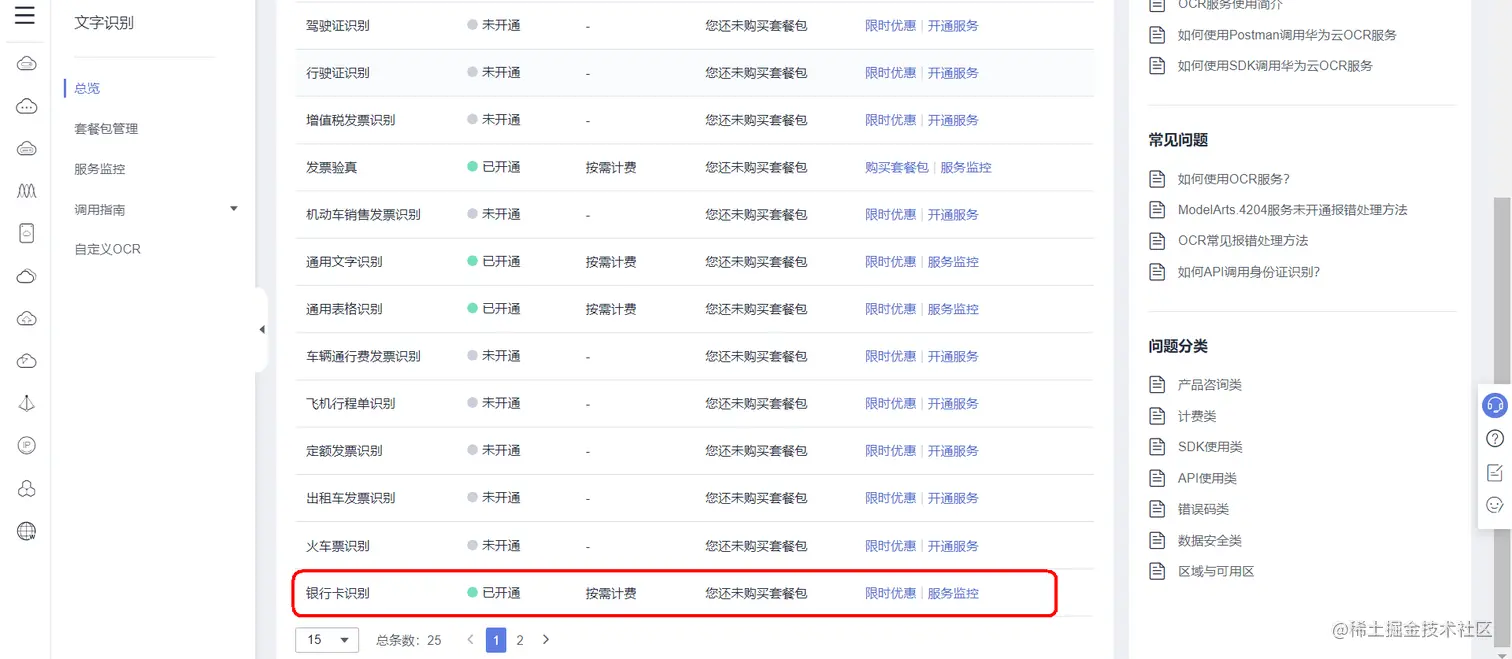
Task: Click document icon beside 错误码类
Action: (x=1157, y=509)
